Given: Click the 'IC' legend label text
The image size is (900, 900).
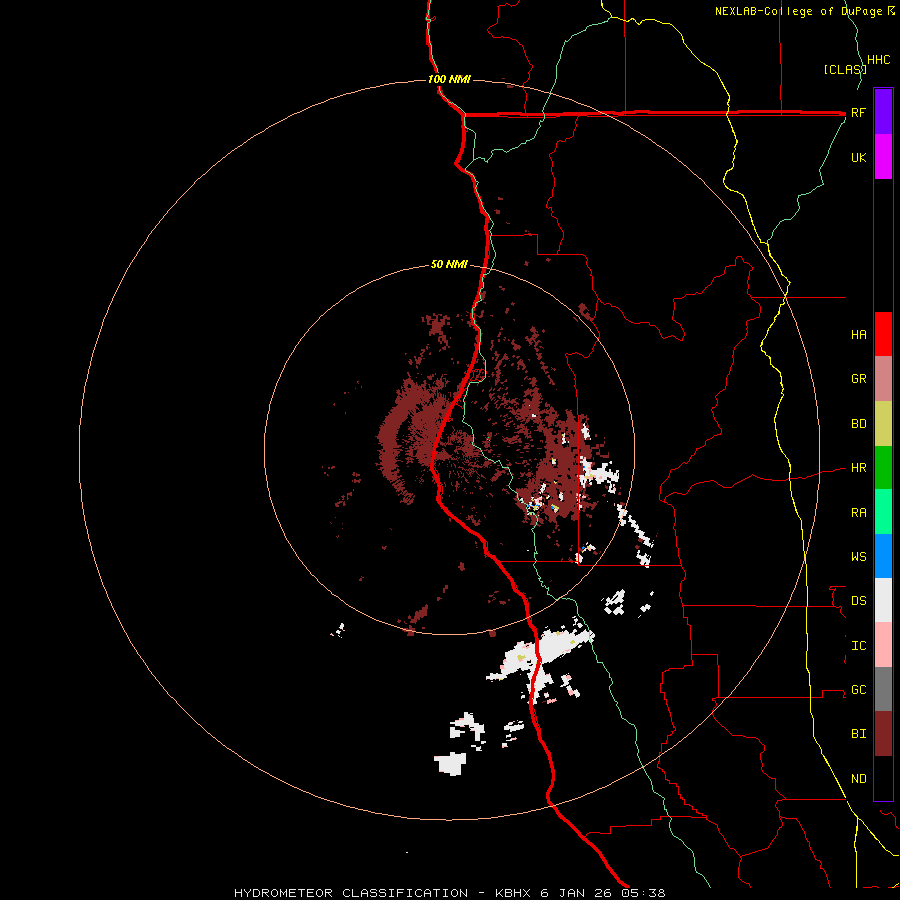Looking at the screenshot, I should 858,646.
